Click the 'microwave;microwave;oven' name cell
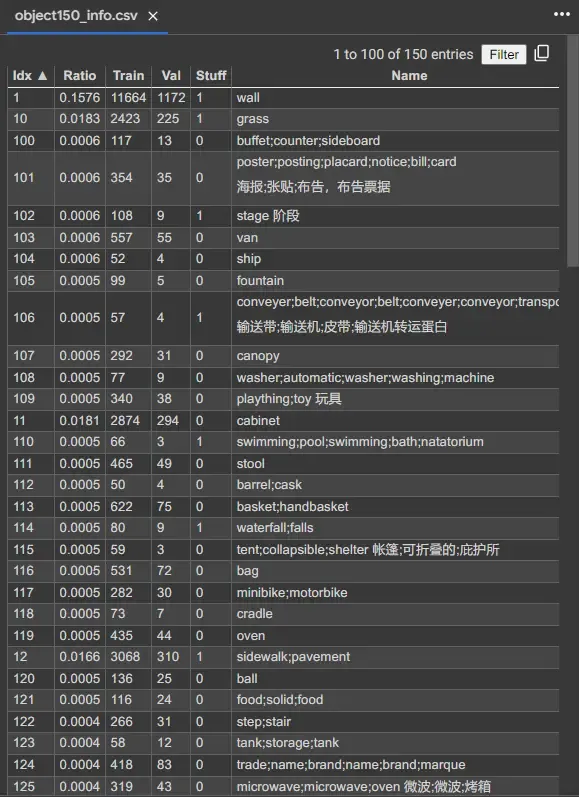 pos(395,786)
